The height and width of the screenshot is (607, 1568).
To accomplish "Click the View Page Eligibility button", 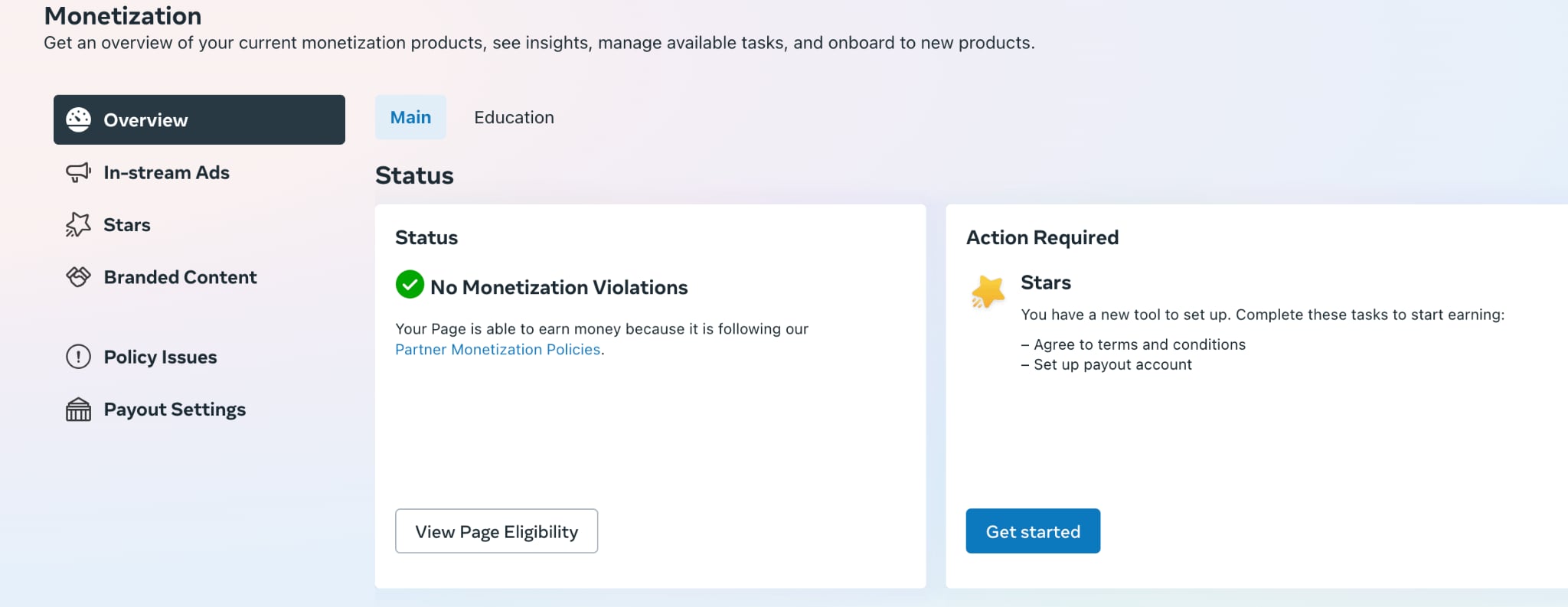I will coord(496,531).
